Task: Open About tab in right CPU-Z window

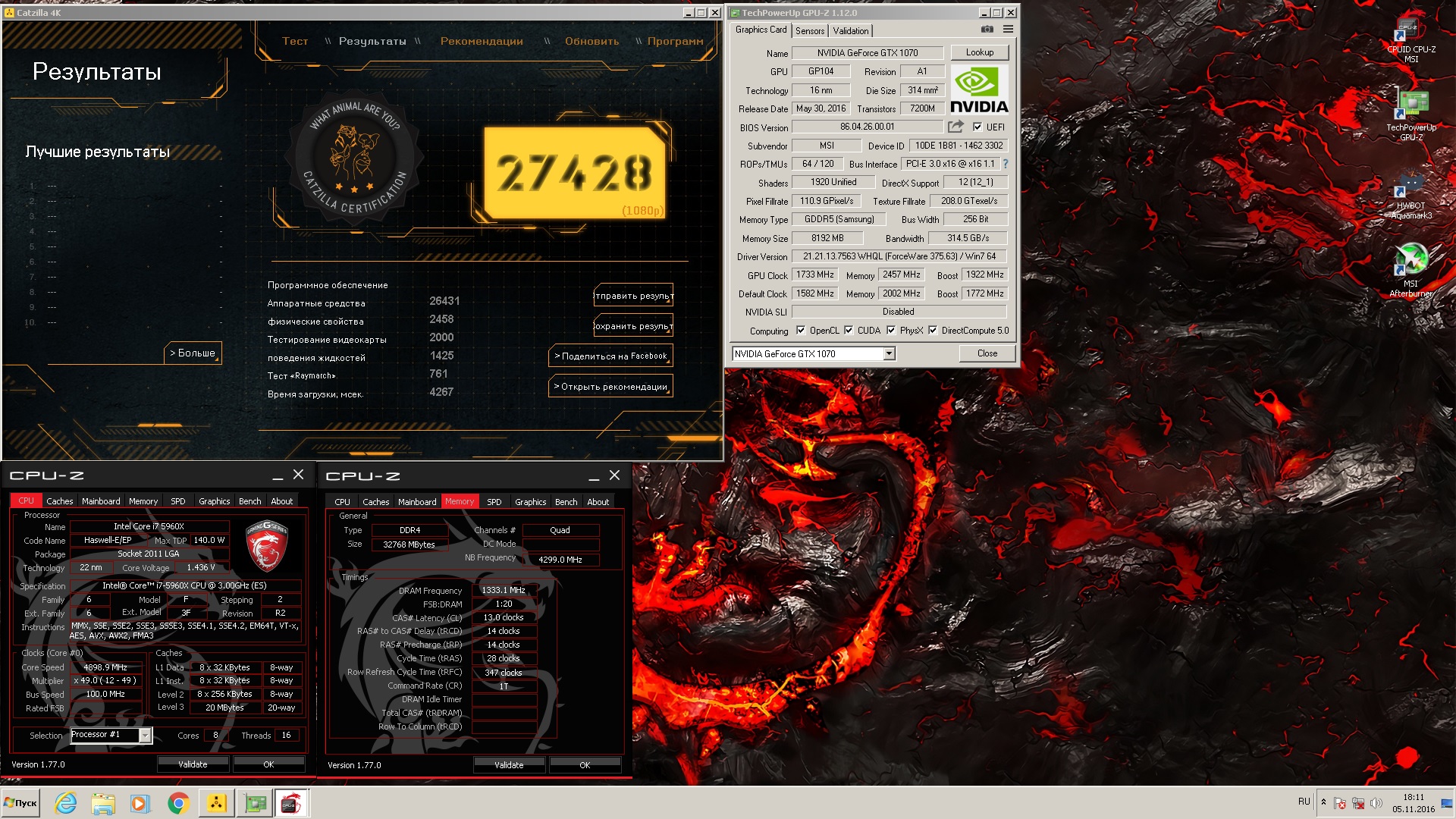Action: pos(598,502)
